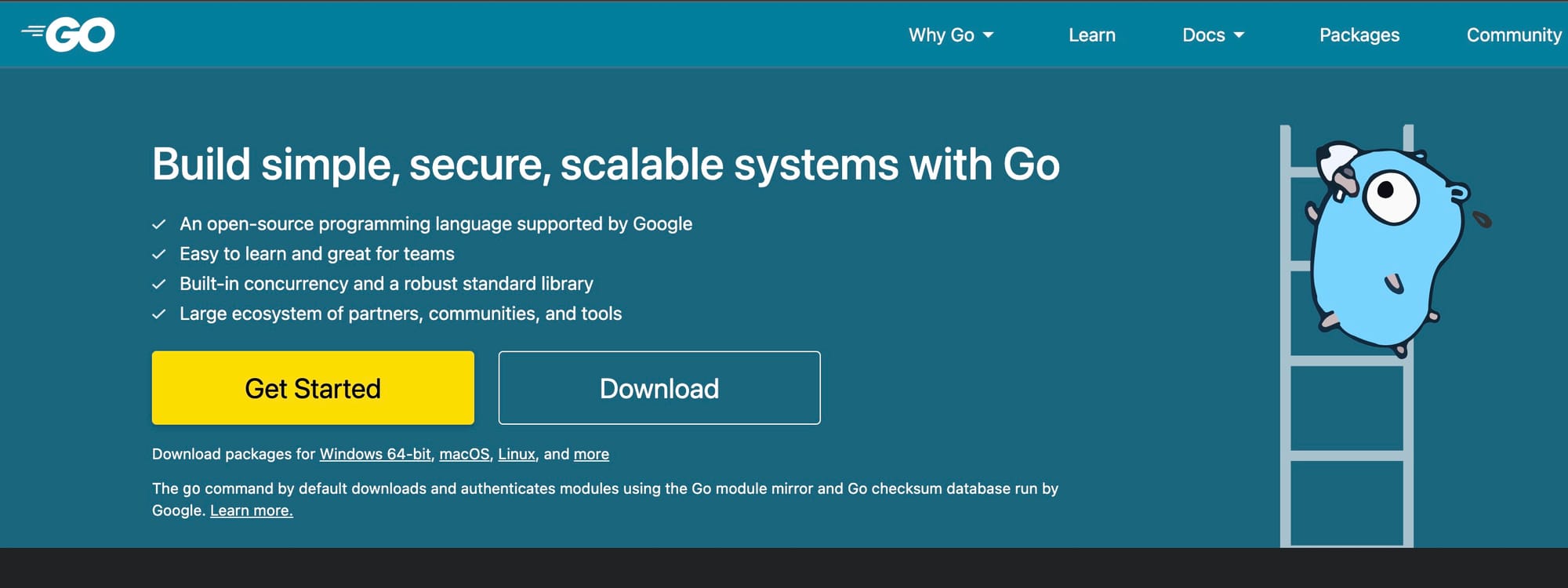Open the Why Go menu

coord(951,35)
